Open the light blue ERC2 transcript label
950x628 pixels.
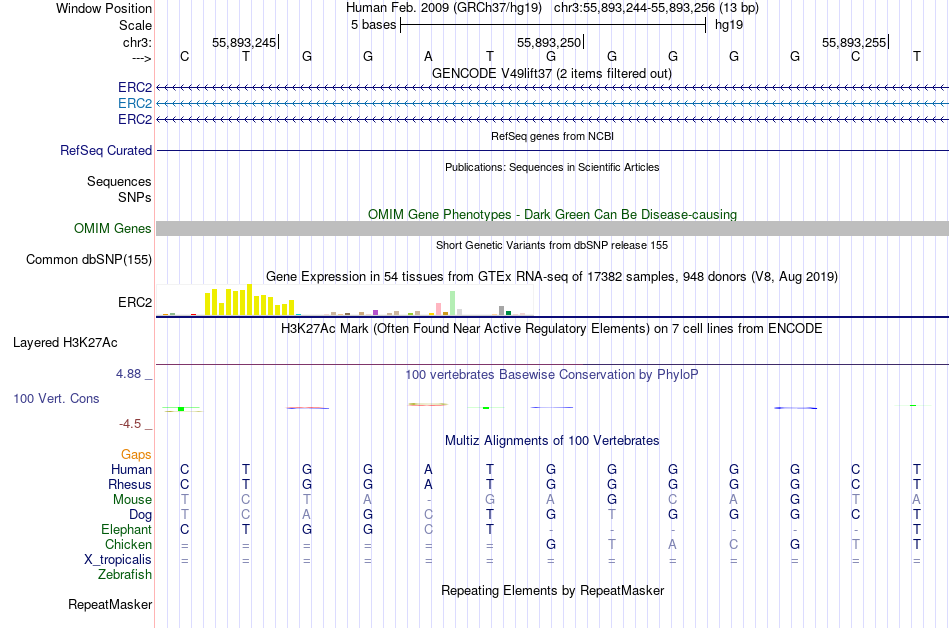point(135,104)
